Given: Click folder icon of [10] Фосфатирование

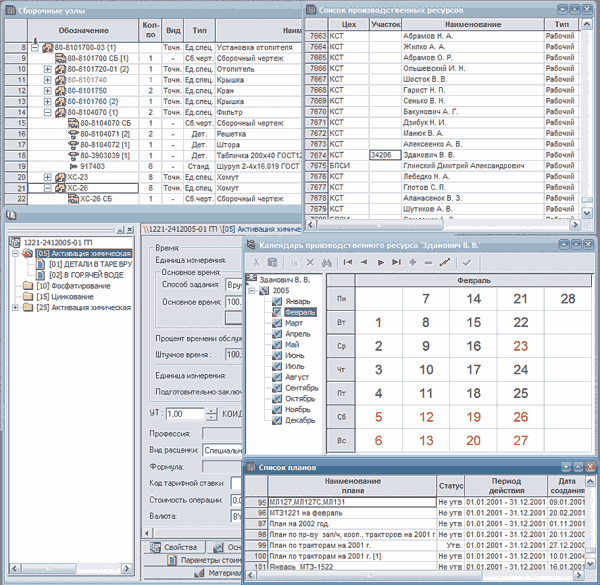Looking at the screenshot, I should tap(28, 286).
